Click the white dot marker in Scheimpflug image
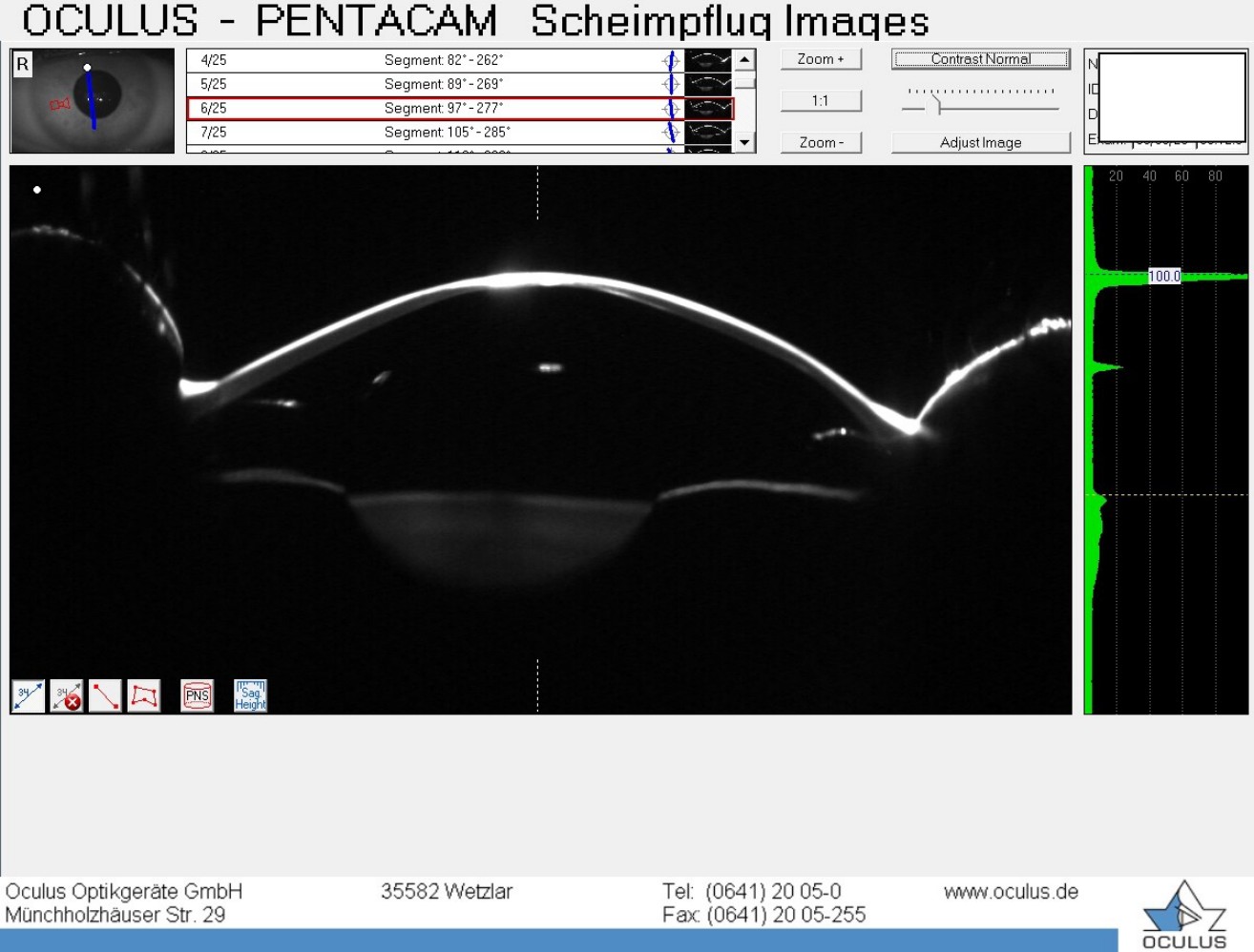This screenshot has width=1254, height=952. pos(37,190)
